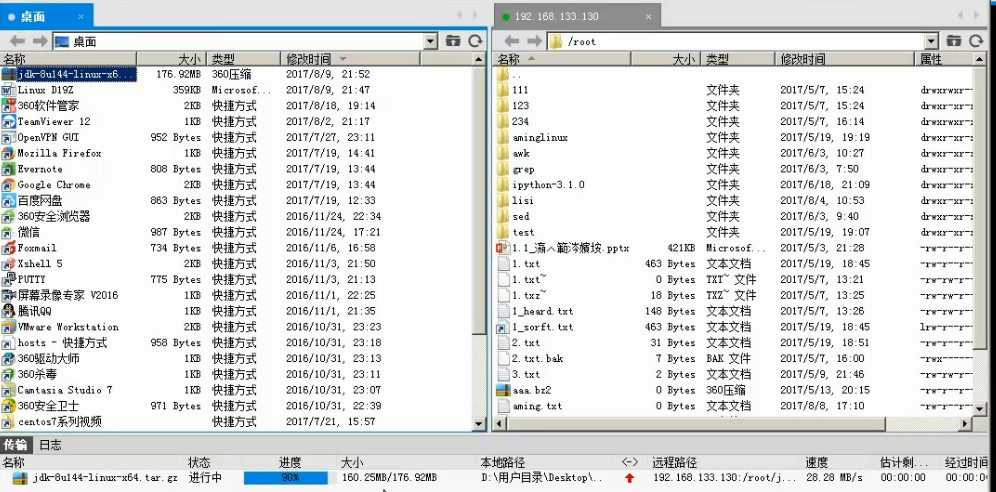The width and height of the screenshot is (996, 492).
Task: Click folder icon in remote pane toolbar
Action: click(x=953, y=41)
